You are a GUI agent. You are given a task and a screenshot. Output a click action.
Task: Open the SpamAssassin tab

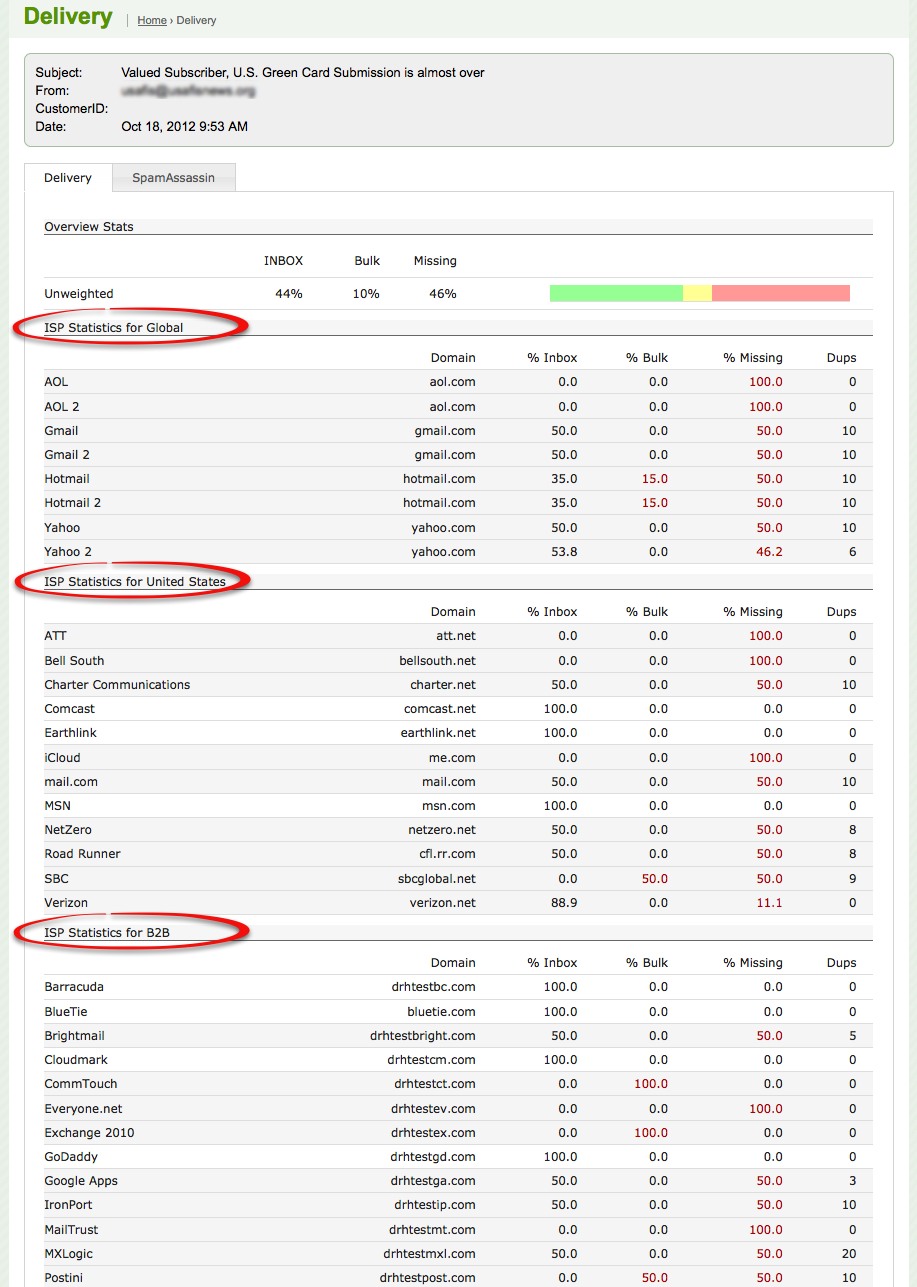click(x=173, y=178)
